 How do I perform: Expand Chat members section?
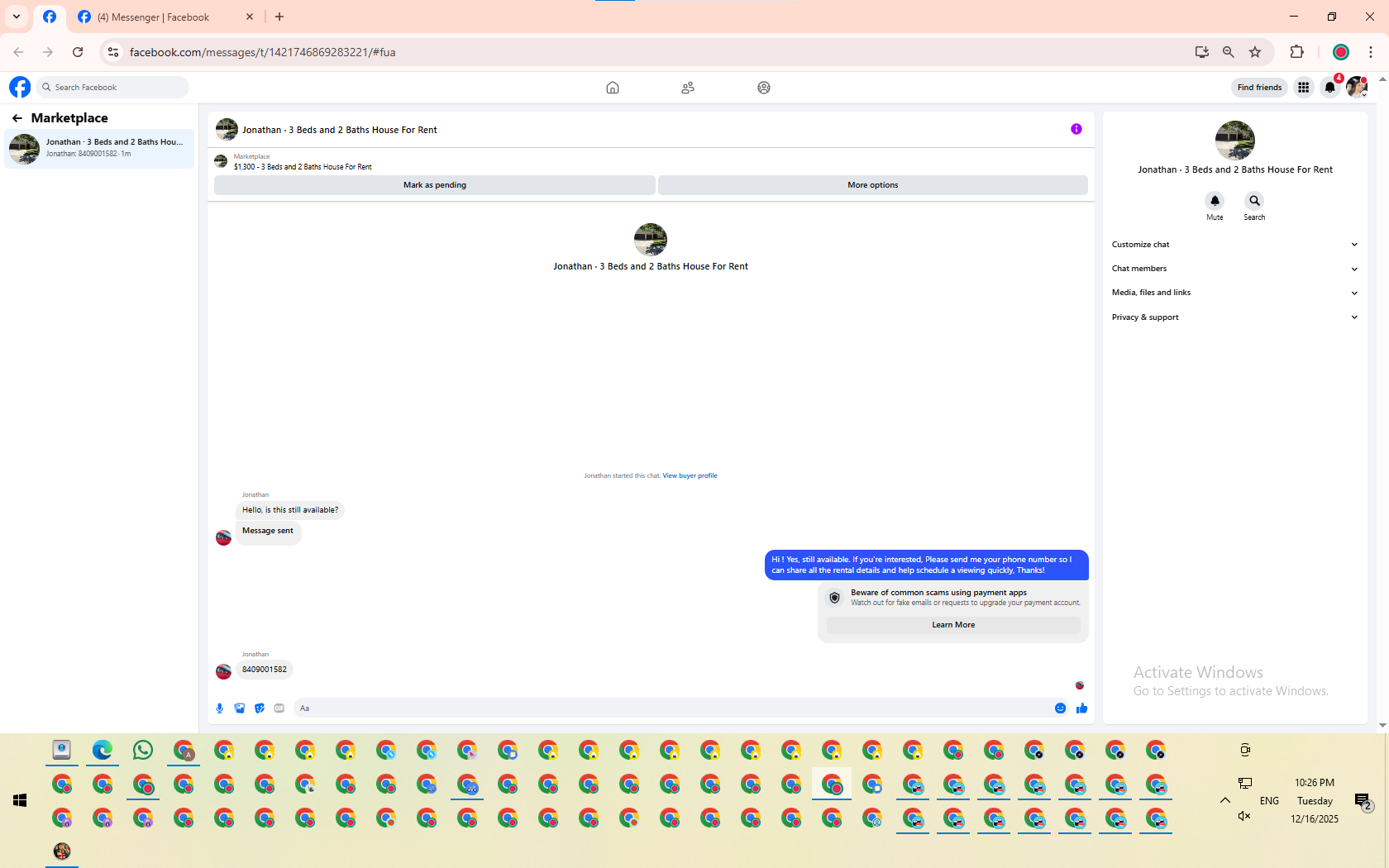tap(1234, 269)
